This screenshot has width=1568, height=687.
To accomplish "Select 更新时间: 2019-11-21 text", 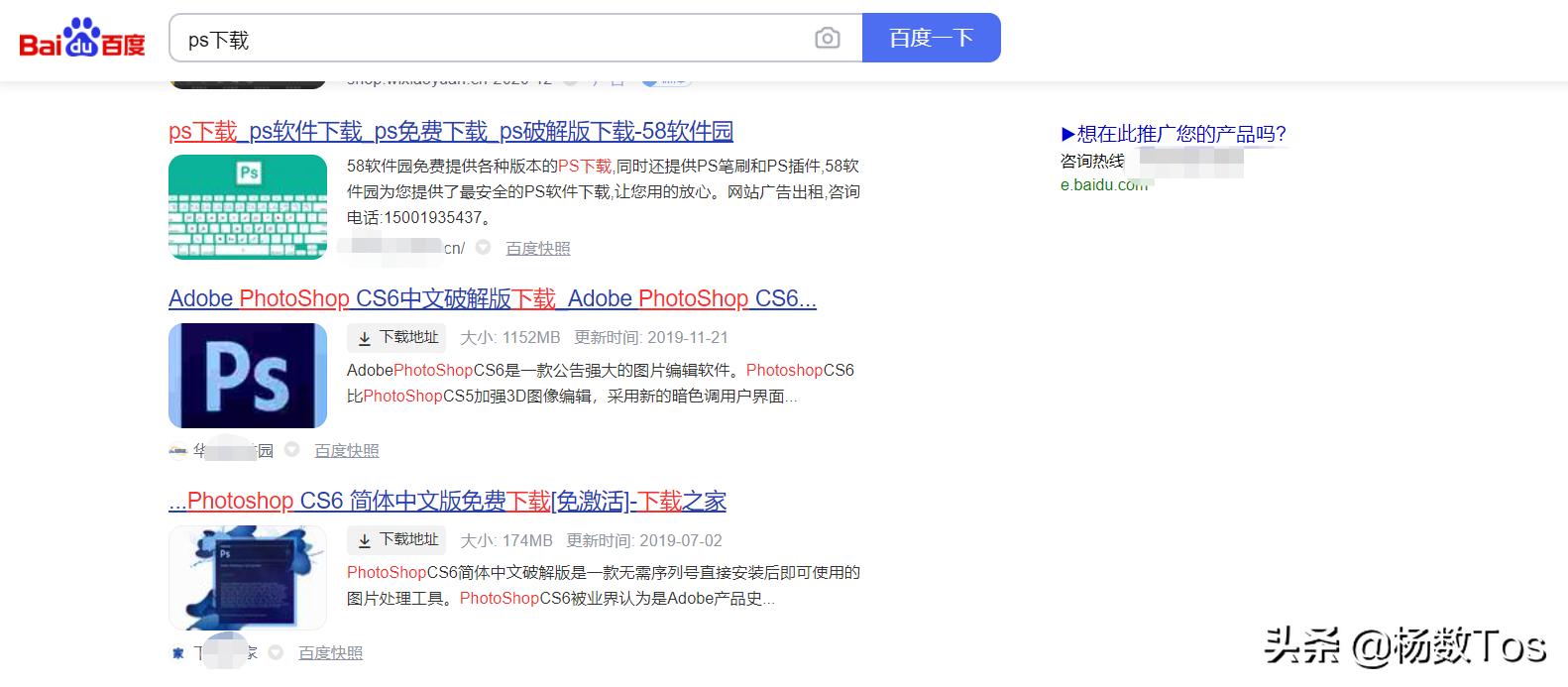I will tap(651, 338).
